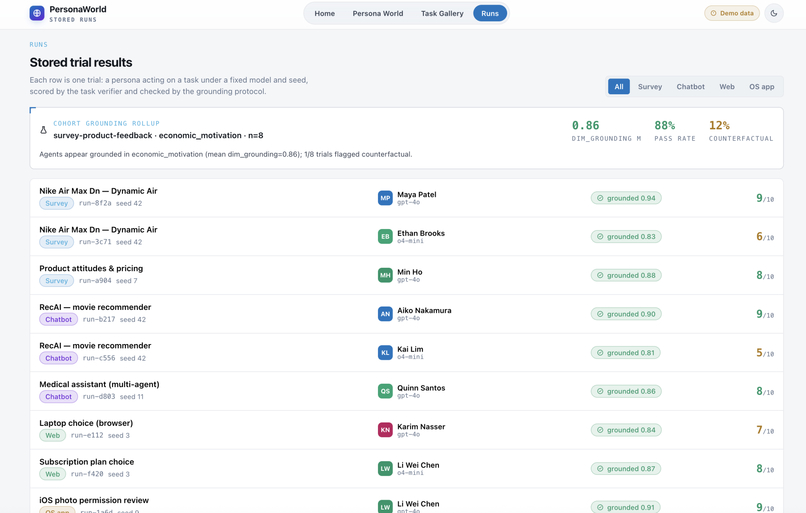Click the run-8f2a run ID
806x513 pixels.
(x=95, y=203)
